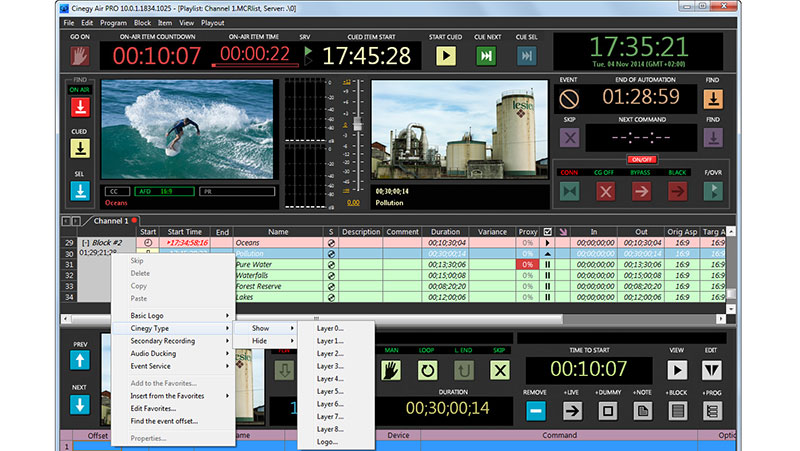Open the Playout menu
Viewport: 800px width, 451px height.
tap(213, 23)
